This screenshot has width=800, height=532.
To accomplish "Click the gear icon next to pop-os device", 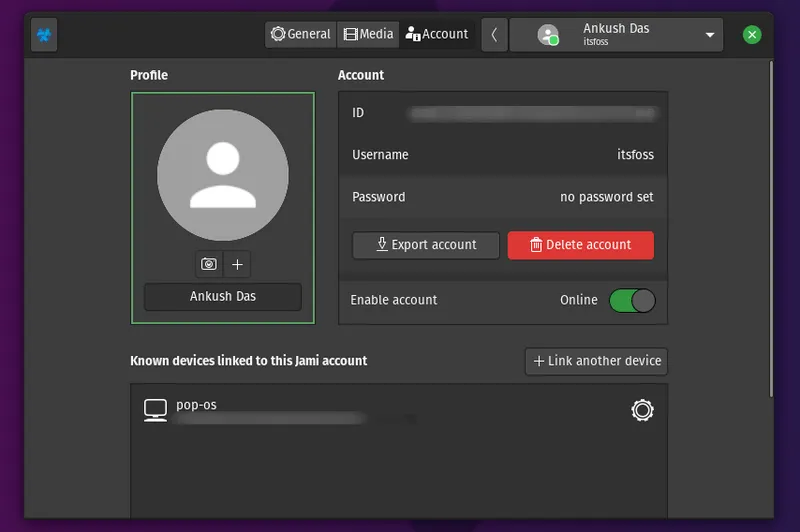I will click(x=642, y=410).
